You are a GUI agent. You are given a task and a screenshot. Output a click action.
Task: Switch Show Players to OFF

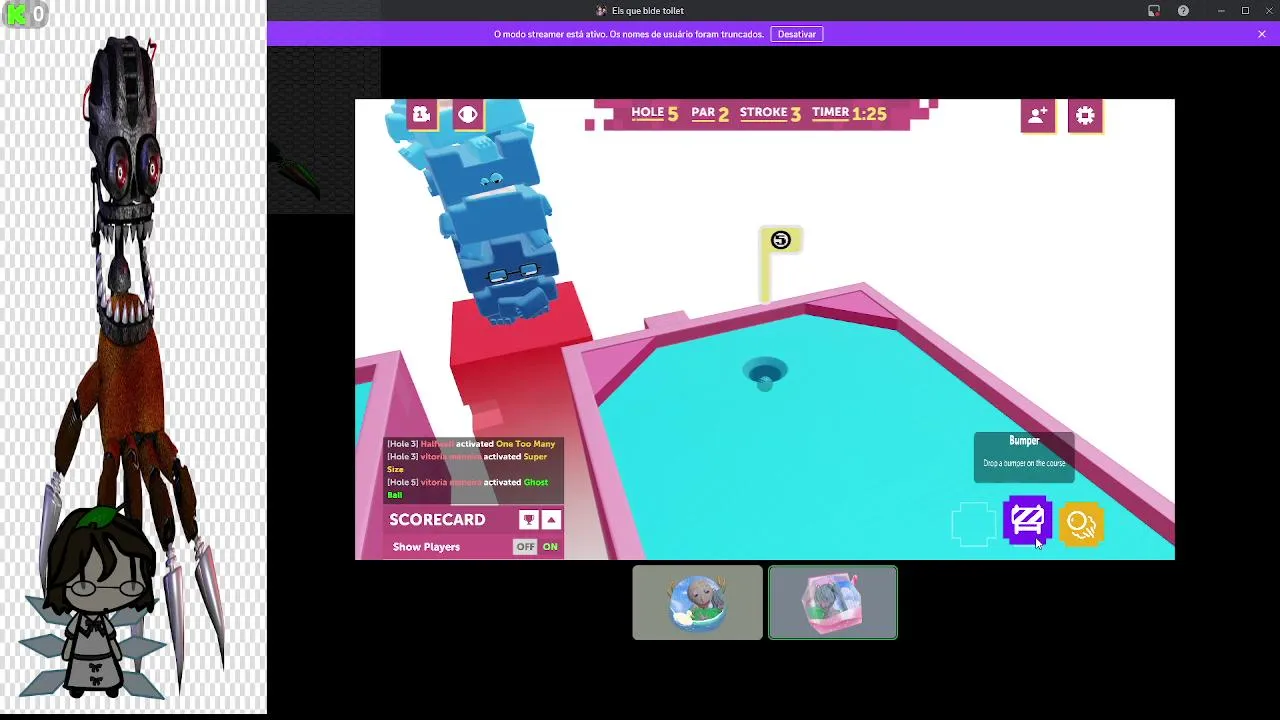point(525,547)
